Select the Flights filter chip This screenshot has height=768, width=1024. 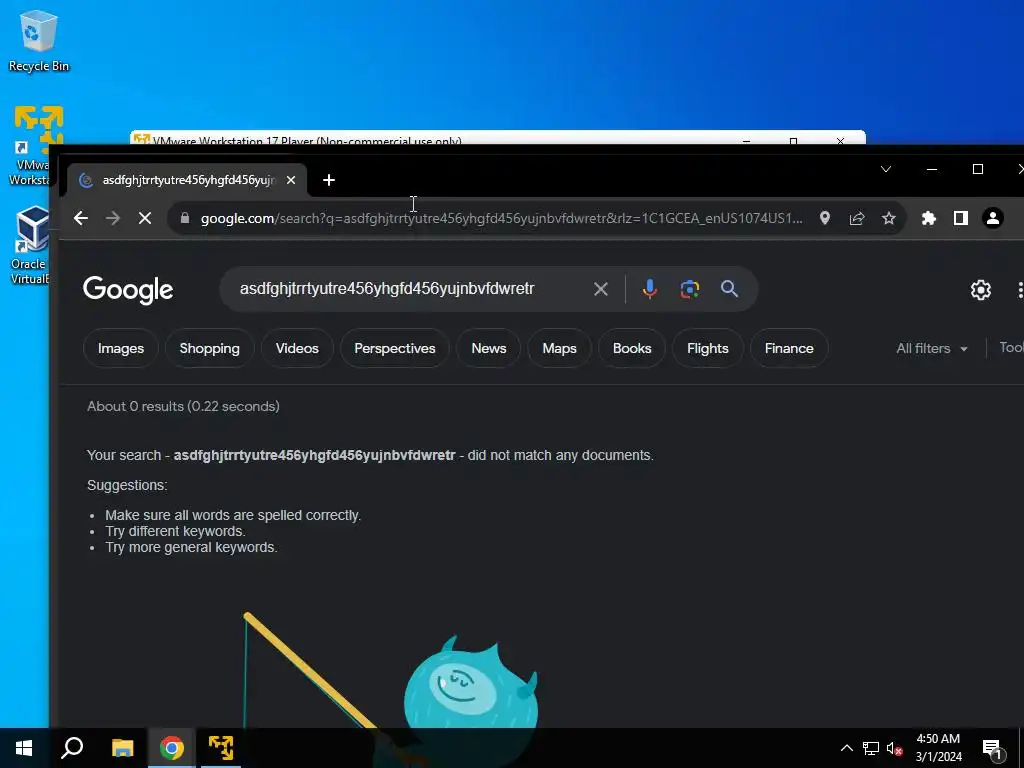pos(707,349)
